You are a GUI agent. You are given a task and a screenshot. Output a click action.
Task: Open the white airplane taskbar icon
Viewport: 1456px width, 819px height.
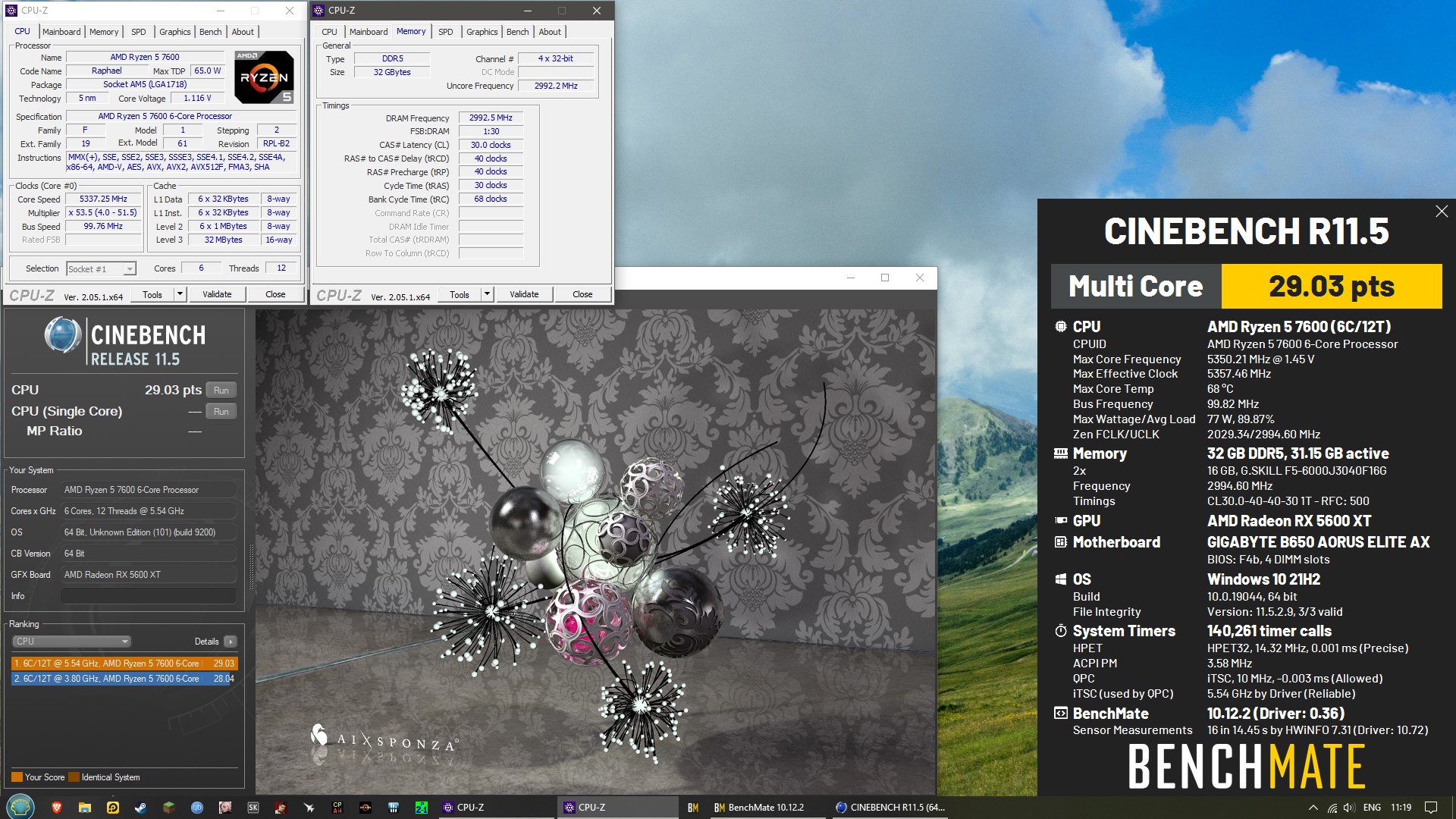(x=309, y=808)
